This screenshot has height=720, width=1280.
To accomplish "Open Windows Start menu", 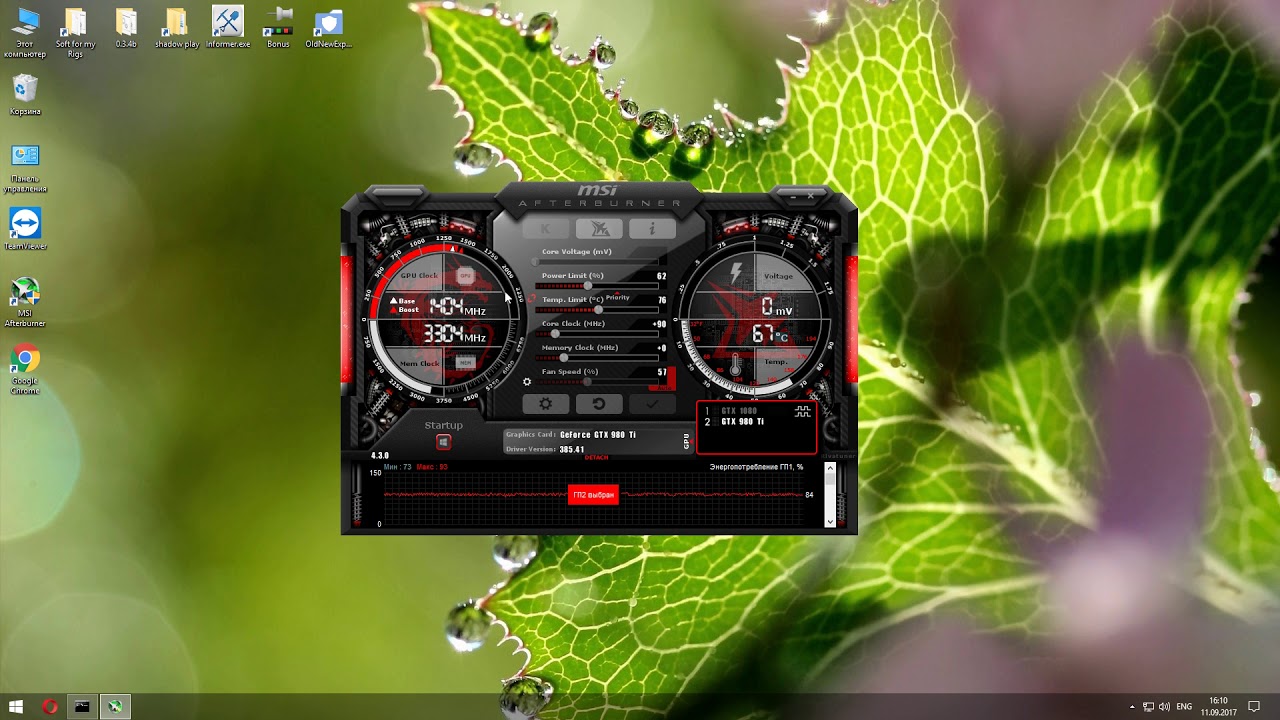I will (x=16, y=707).
